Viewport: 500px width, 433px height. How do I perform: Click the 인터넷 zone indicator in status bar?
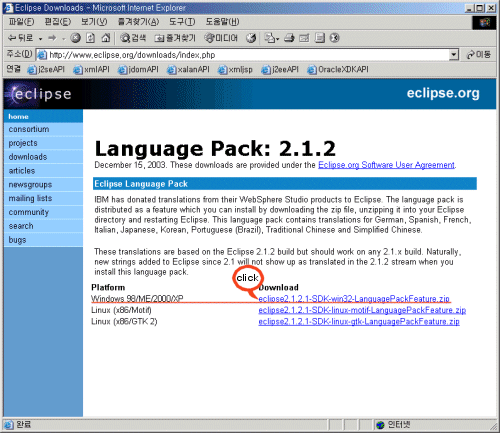tap(393, 425)
